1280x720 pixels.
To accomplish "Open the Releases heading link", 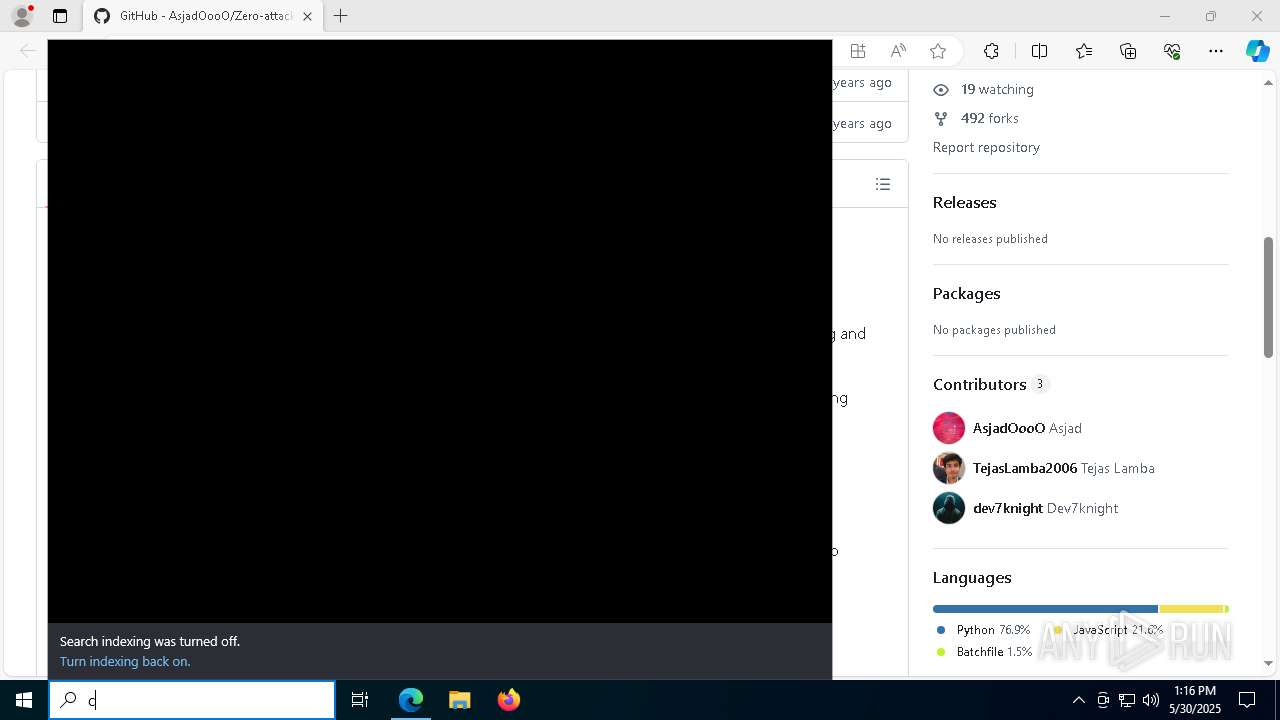I will [964, 202].
